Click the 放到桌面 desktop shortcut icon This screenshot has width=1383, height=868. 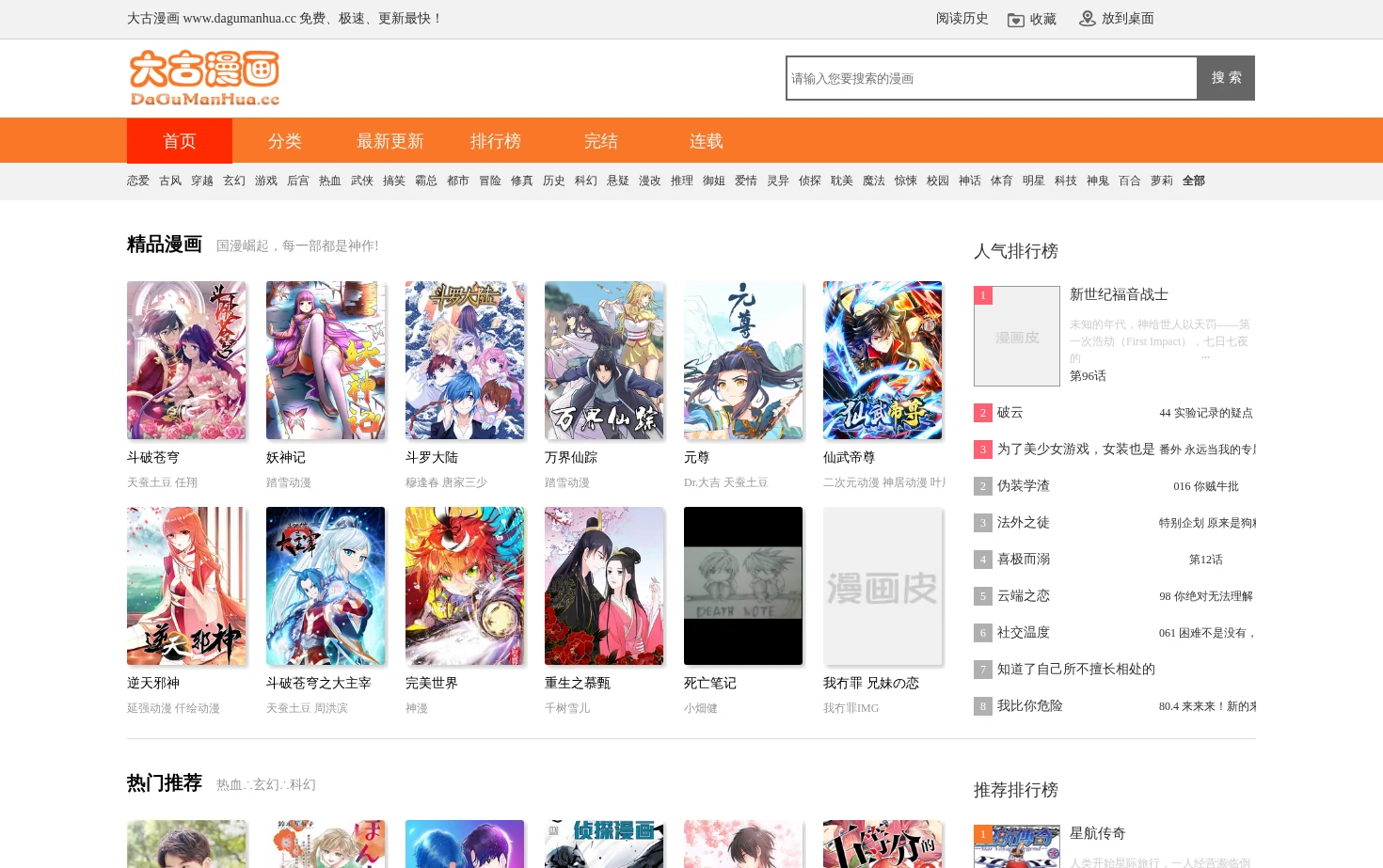click(1088, 19)
